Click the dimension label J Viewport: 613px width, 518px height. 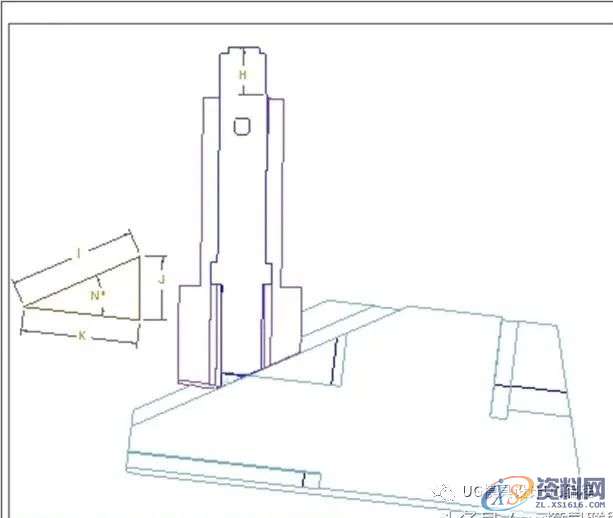[161, 281]
